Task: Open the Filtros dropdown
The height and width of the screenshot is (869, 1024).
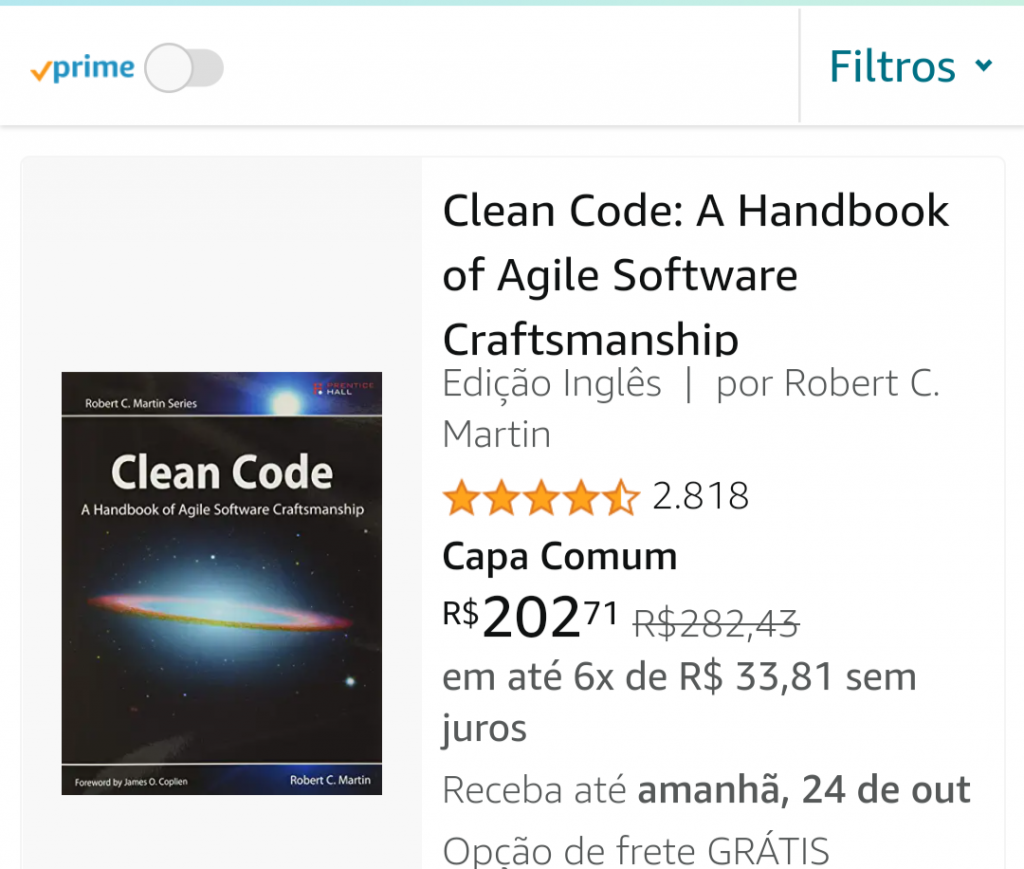Action: click(910, 67)
